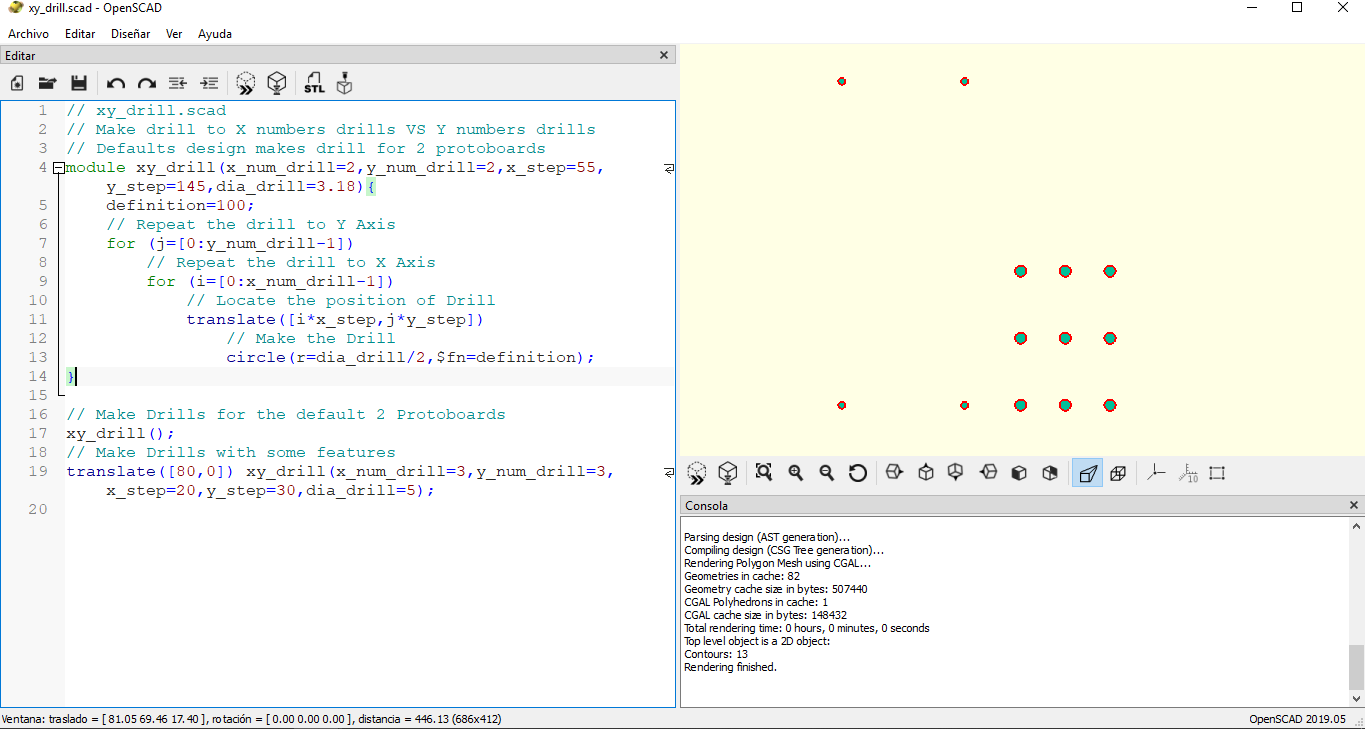Image resolution: width=1365 pixels, height=729 pixels.
Task: Click 'Rendering finished.' in the console
Action: (x=731, y=667)
